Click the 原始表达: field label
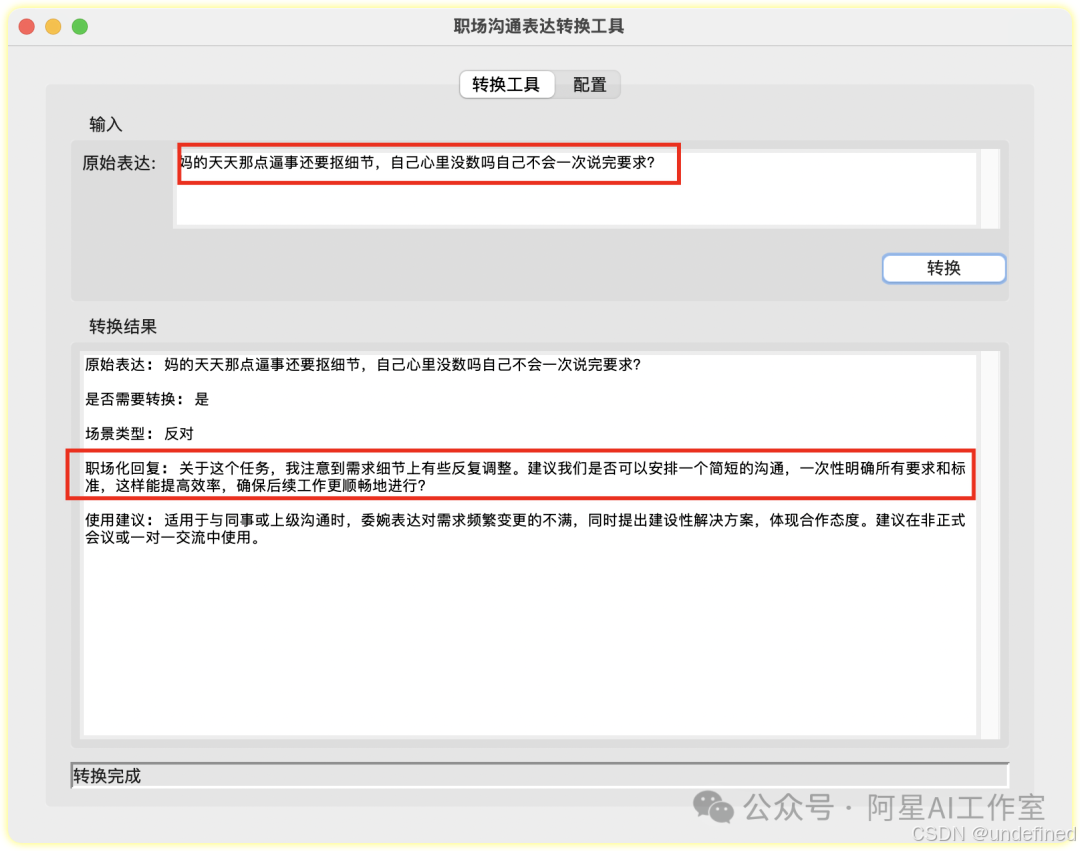 [120, 163]
